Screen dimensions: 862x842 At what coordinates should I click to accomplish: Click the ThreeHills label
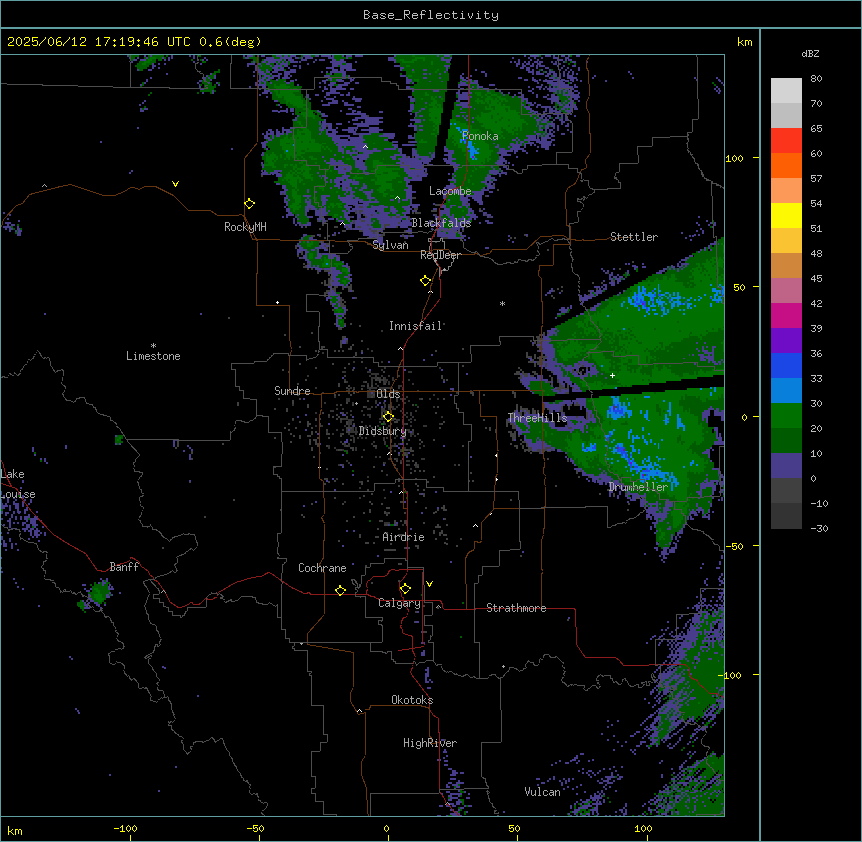click(537, 418)
